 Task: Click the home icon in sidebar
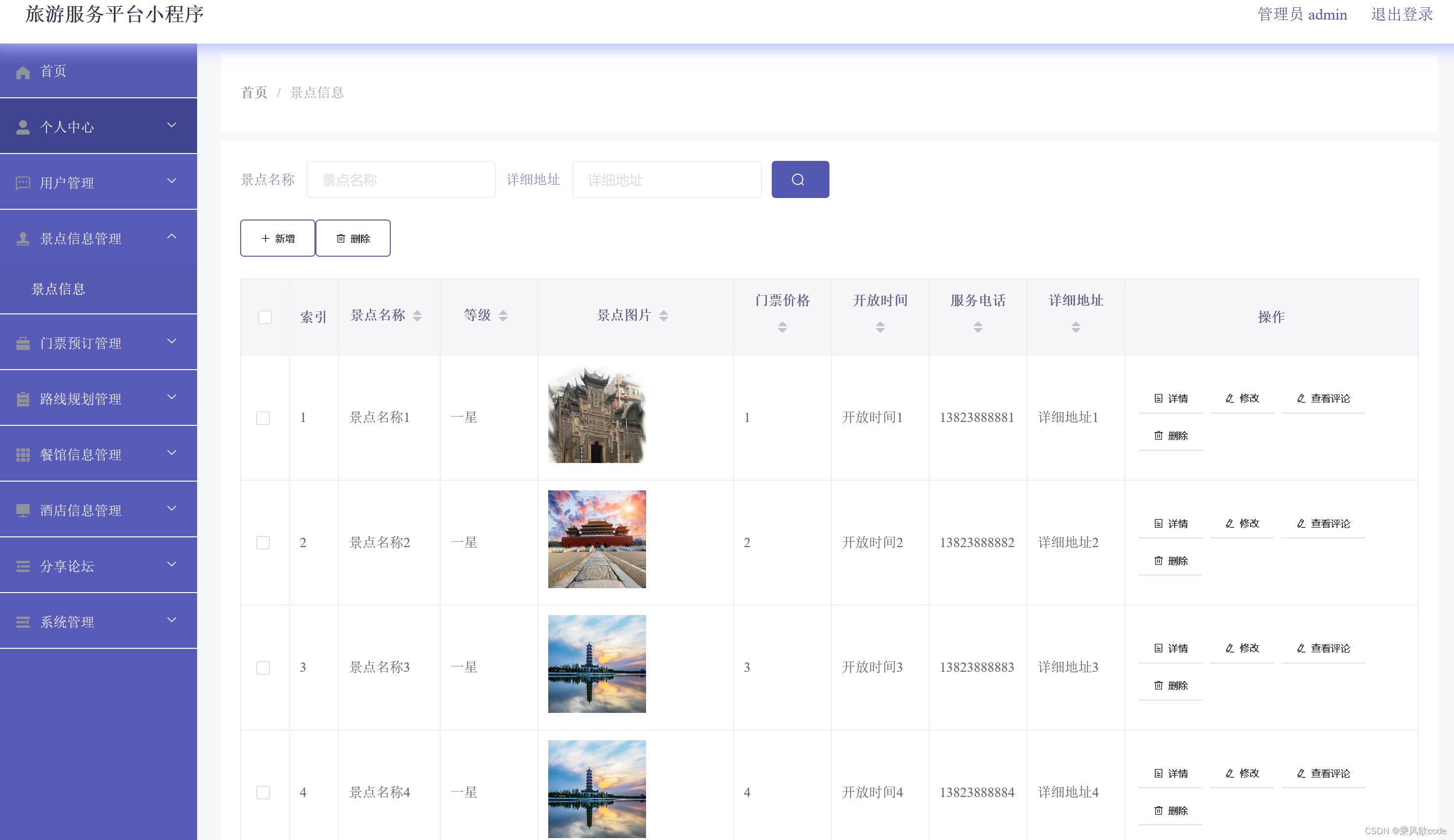[23, 72]
